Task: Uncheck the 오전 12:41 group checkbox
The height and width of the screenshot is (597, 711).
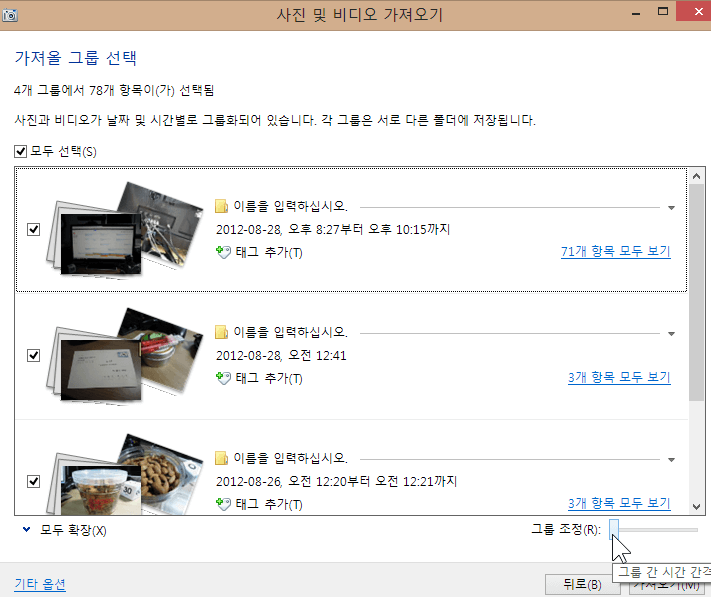Action: click(34, 355)
